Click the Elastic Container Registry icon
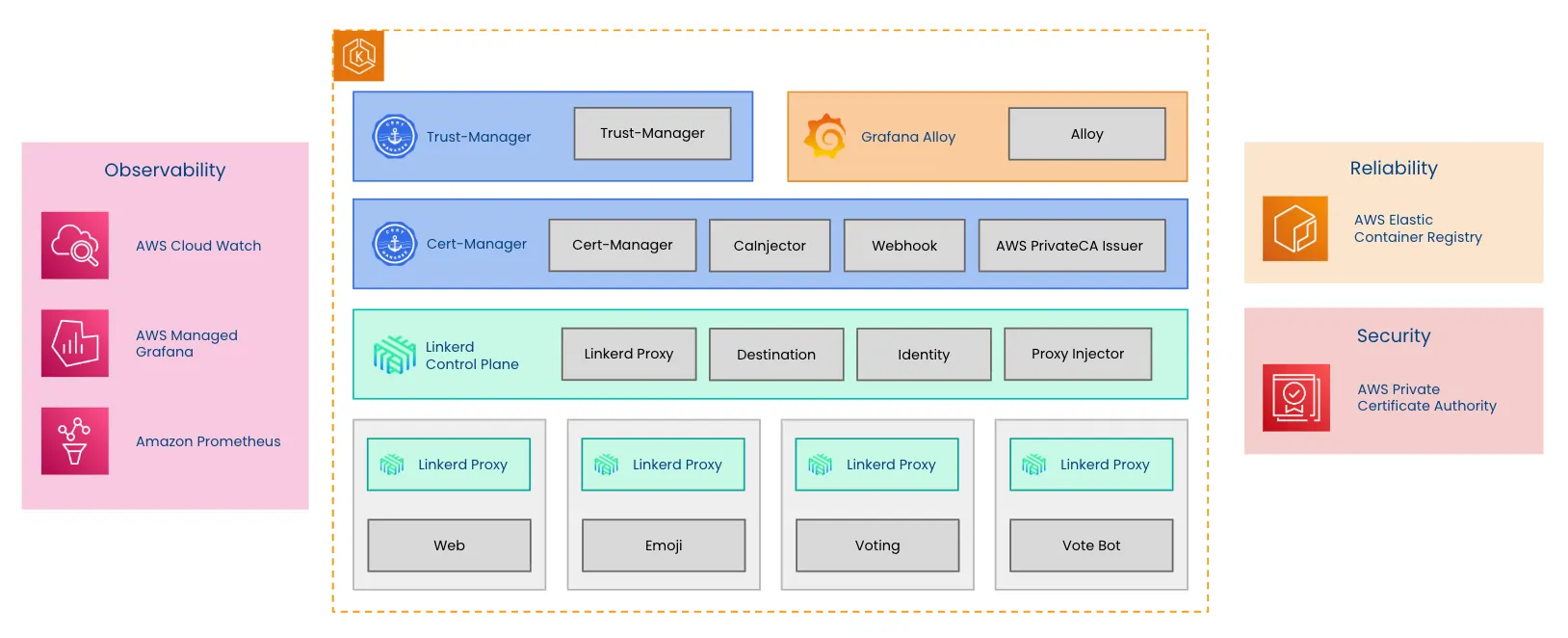1568x638 pixels. point(1295,228)
